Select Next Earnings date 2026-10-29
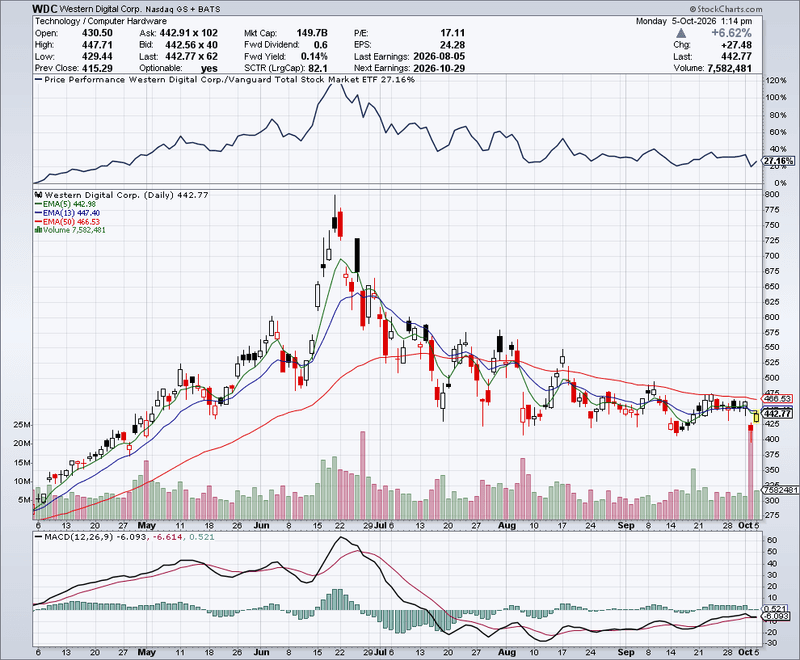800x660 pixels. pos(439,68)
